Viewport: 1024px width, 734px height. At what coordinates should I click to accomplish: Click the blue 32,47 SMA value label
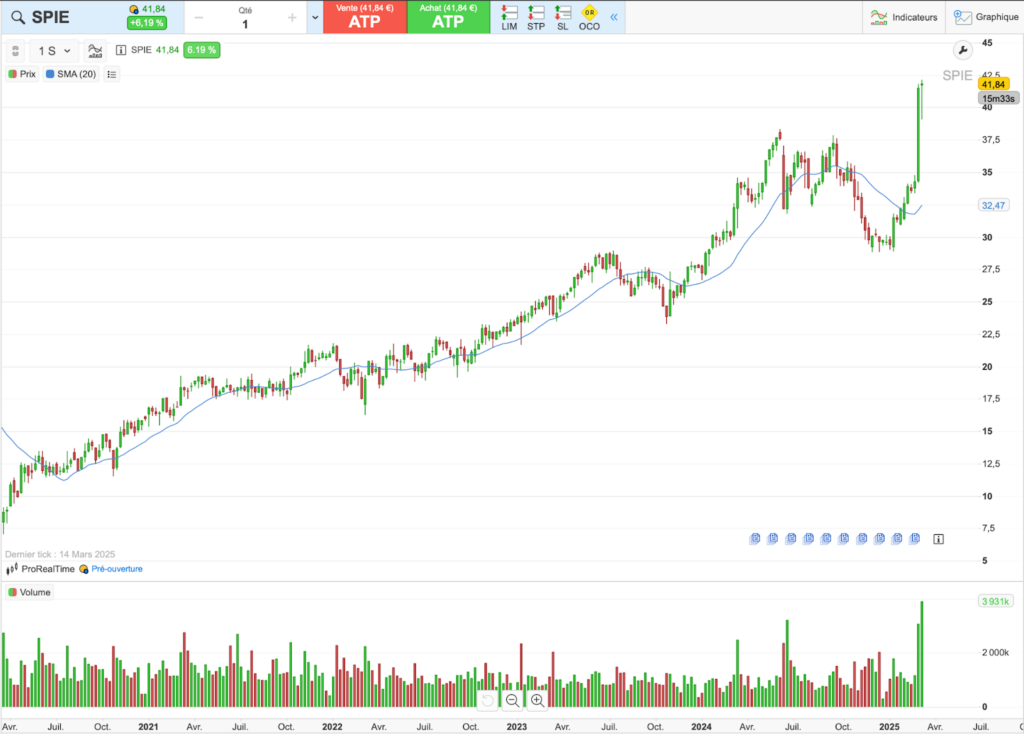pos(993,205)
